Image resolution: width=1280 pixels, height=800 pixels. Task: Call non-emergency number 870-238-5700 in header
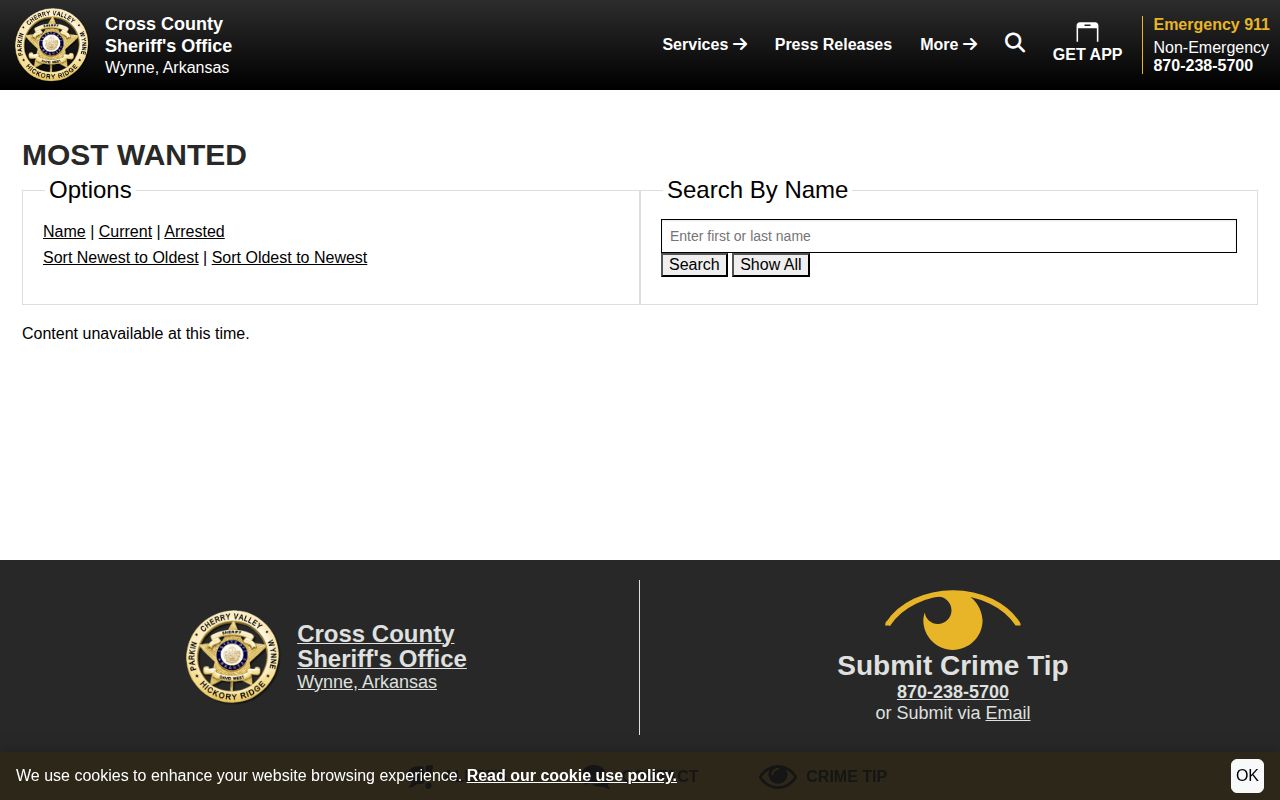click(1203, 65)
